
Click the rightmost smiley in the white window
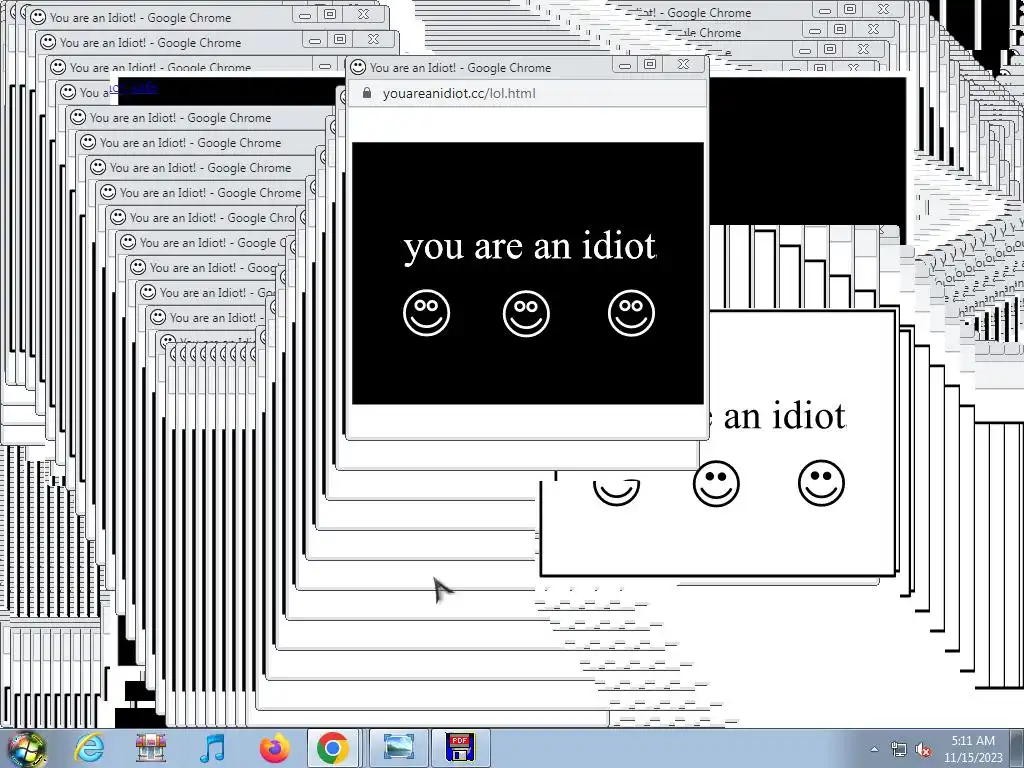coord(822,483)
